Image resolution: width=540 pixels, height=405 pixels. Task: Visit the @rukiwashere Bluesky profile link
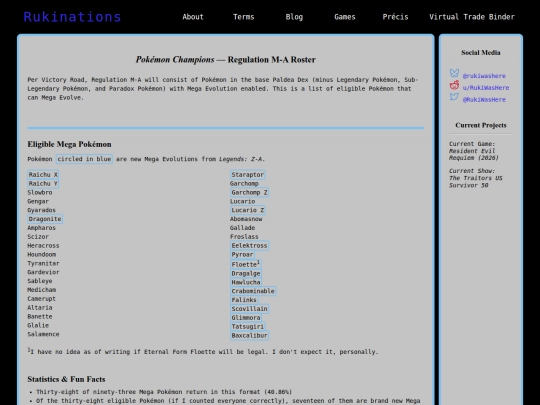point(484,76)
